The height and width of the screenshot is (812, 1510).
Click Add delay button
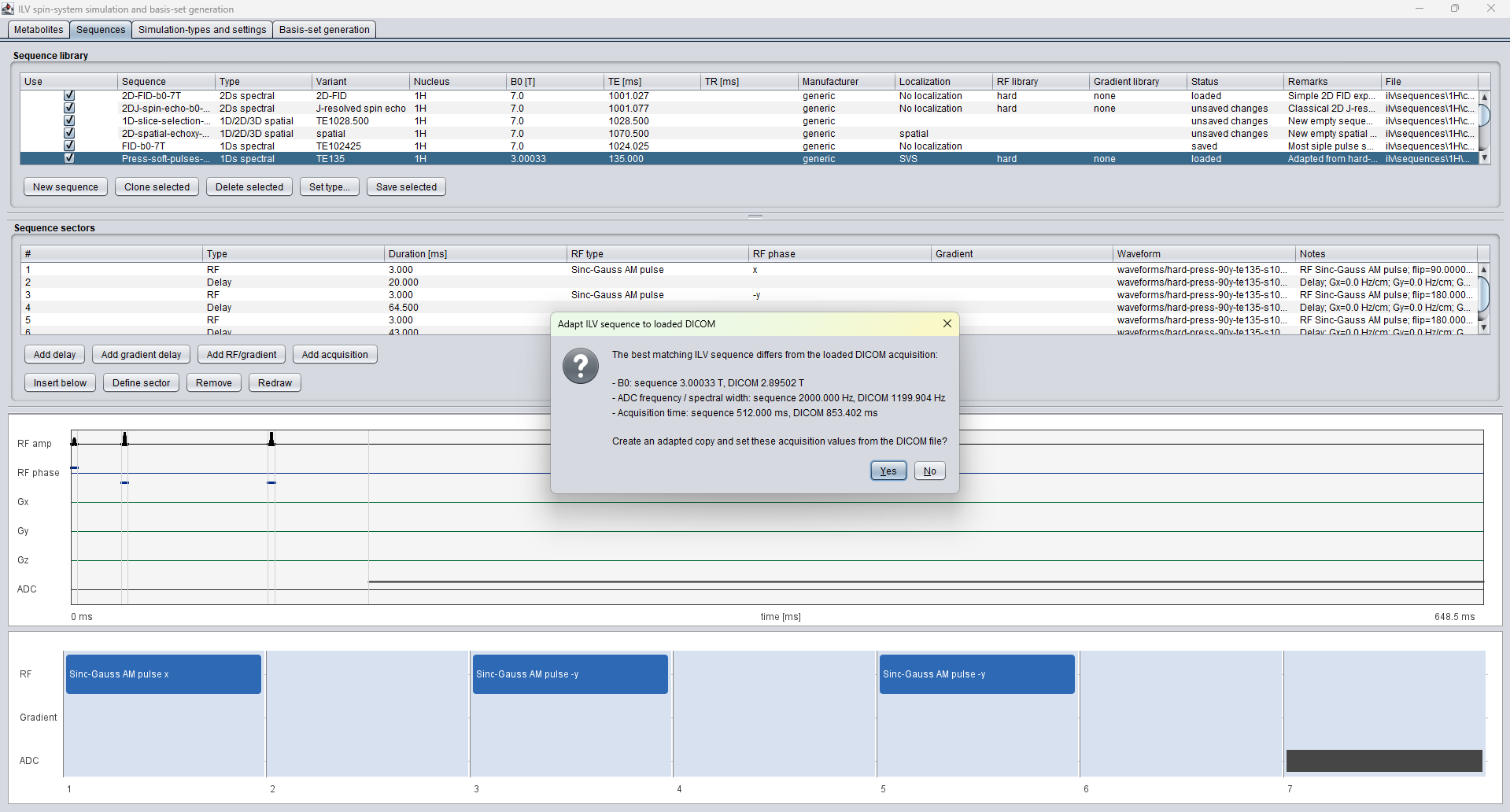pyautogui.click(x=55, y=355)
